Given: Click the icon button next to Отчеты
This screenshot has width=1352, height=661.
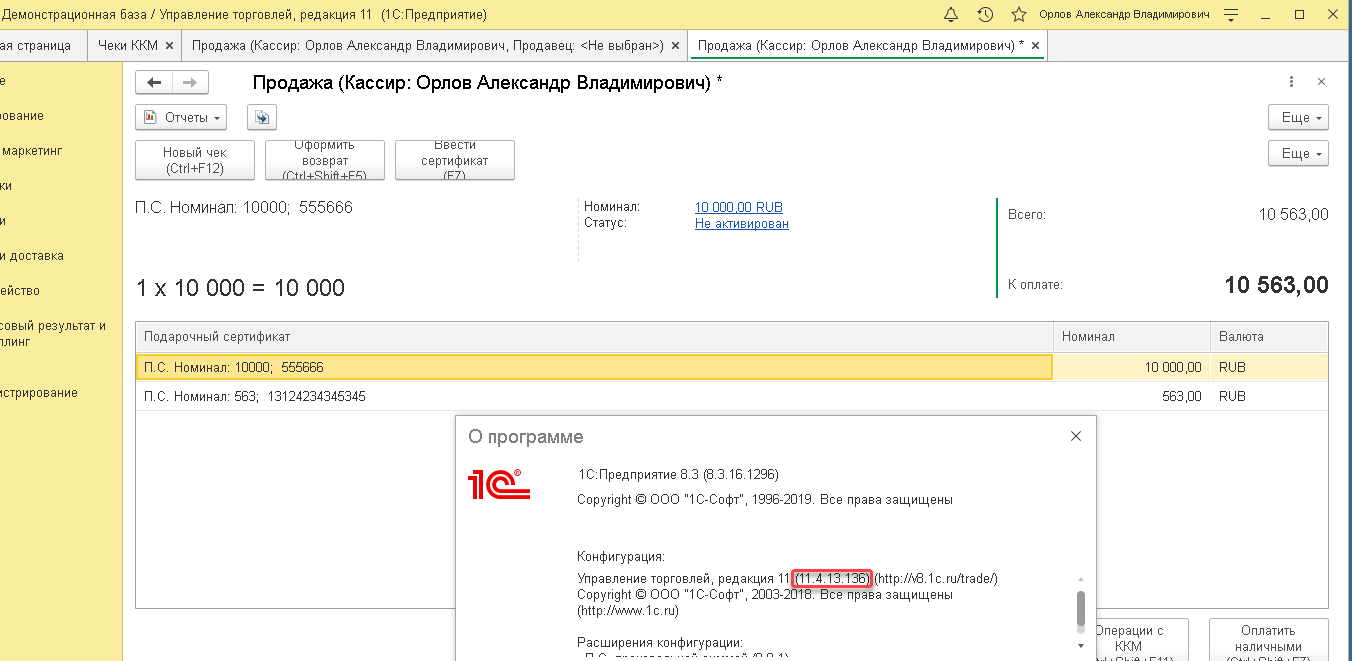Looking at the screenshot, I should coord(260,117).
